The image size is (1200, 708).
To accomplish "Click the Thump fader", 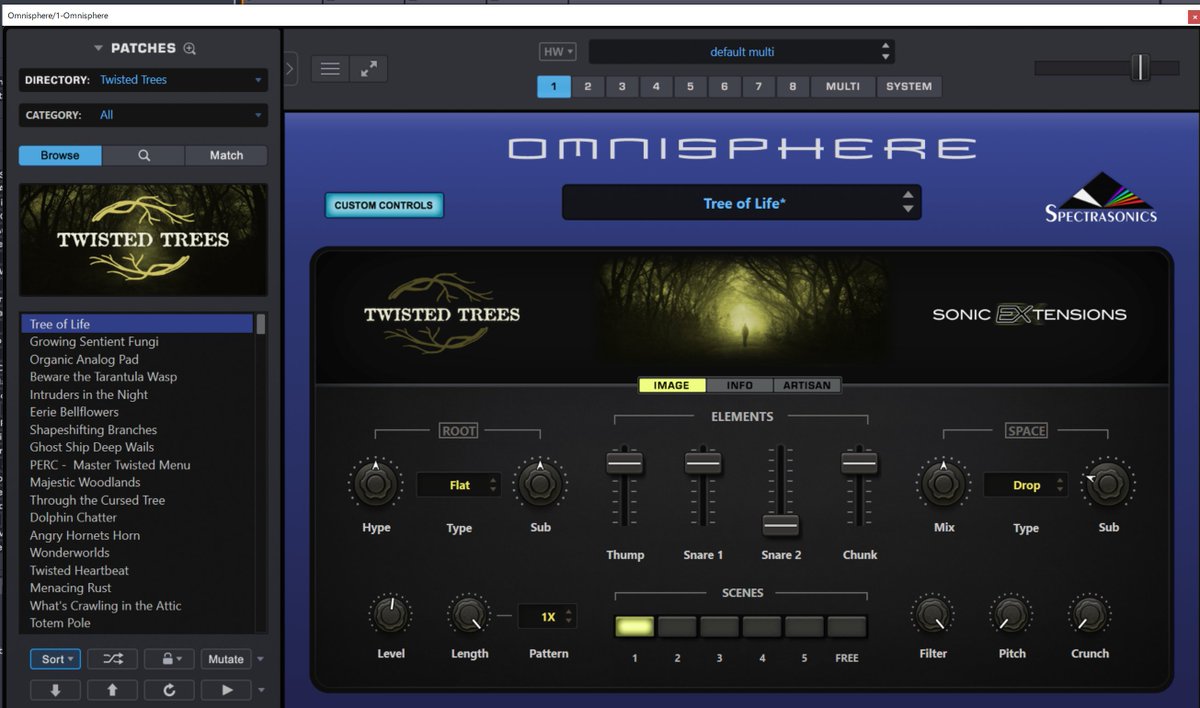I will pos(624,463).
